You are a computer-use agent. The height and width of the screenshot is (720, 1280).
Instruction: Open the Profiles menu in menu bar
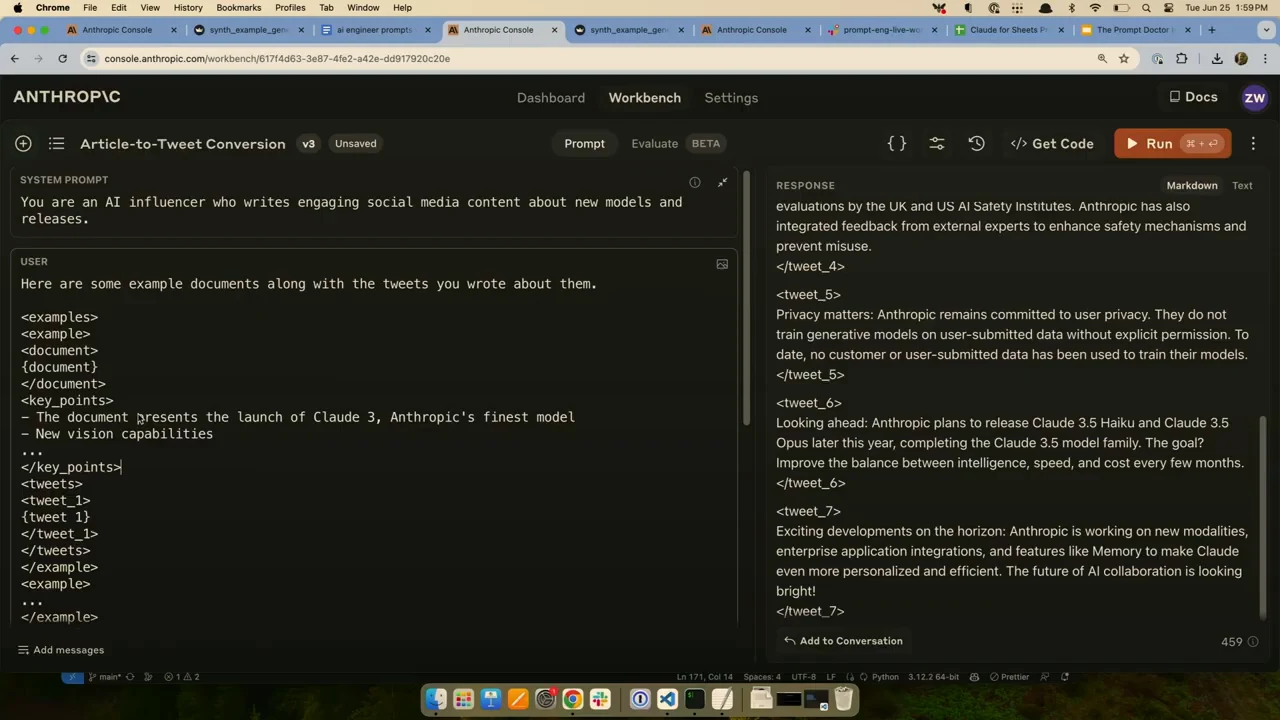pyautogui.click(x=290, y=8)
